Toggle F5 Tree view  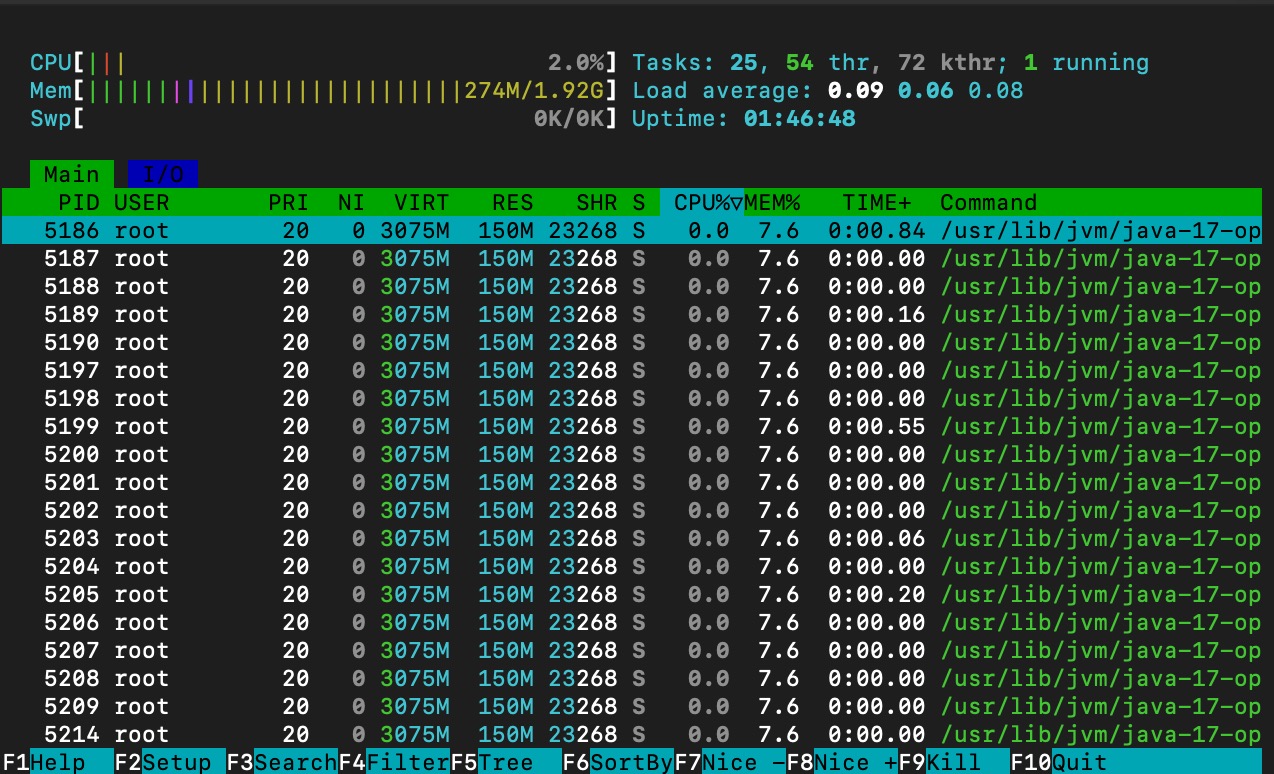point(506,762)
